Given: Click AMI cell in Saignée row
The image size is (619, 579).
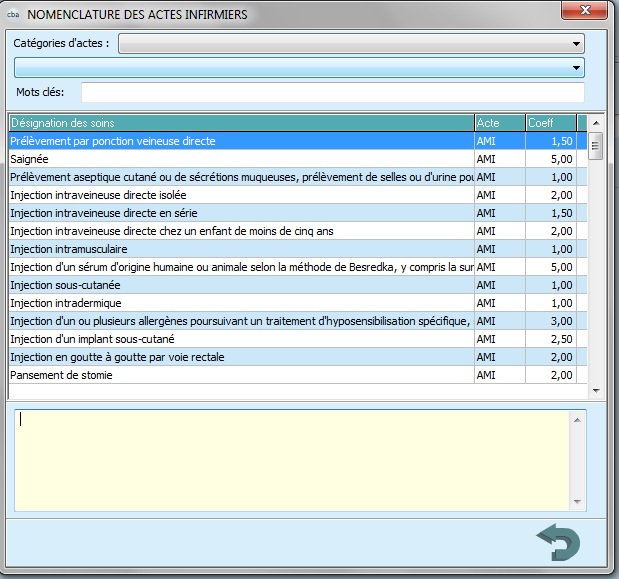Looking at the screenshot, I should pos(500,159).
